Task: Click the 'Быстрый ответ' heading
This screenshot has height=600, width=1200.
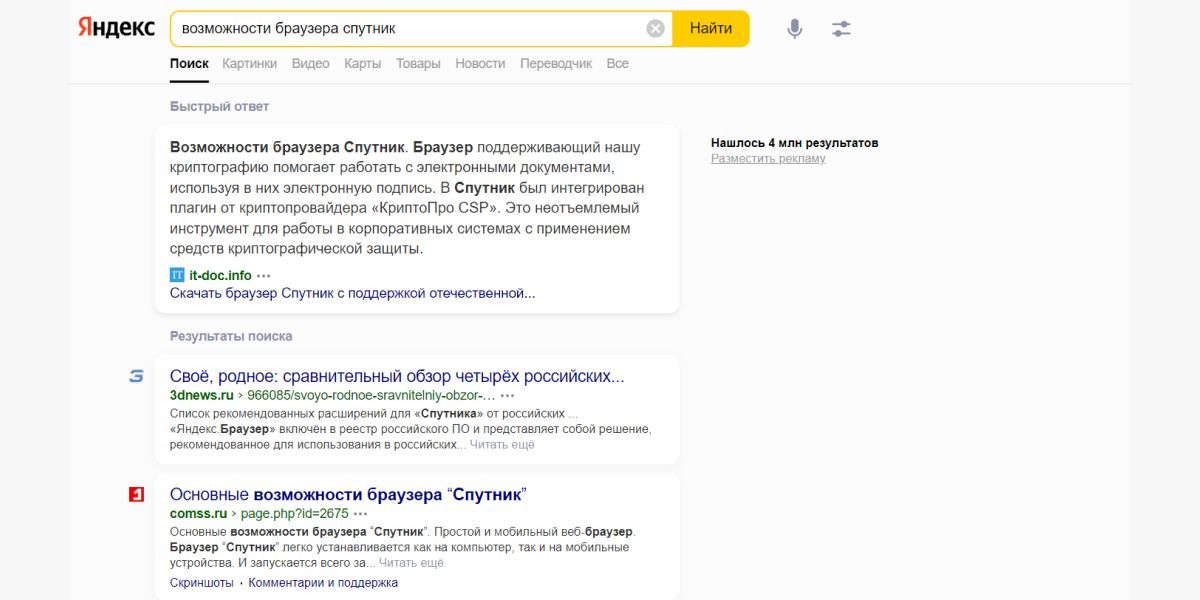Action: pos(219,106)
